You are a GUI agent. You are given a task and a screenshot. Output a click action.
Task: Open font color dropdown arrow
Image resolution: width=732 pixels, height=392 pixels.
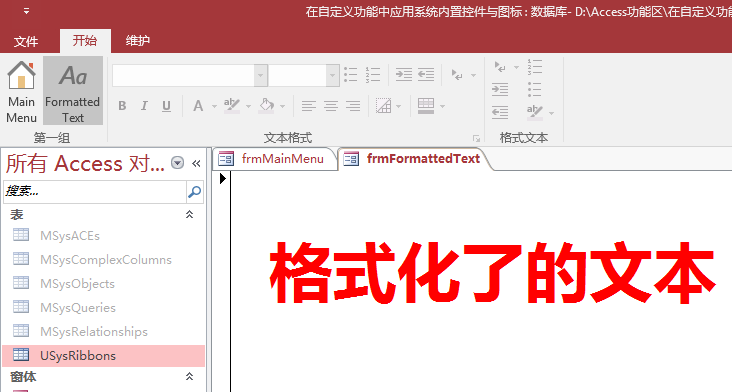214,106
